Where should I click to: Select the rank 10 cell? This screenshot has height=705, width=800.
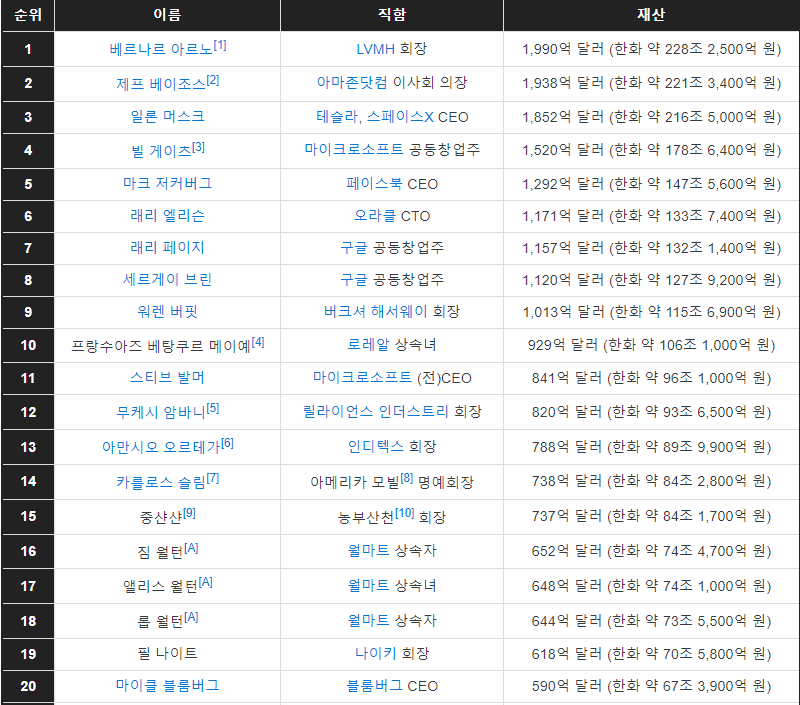pos(28,345)
